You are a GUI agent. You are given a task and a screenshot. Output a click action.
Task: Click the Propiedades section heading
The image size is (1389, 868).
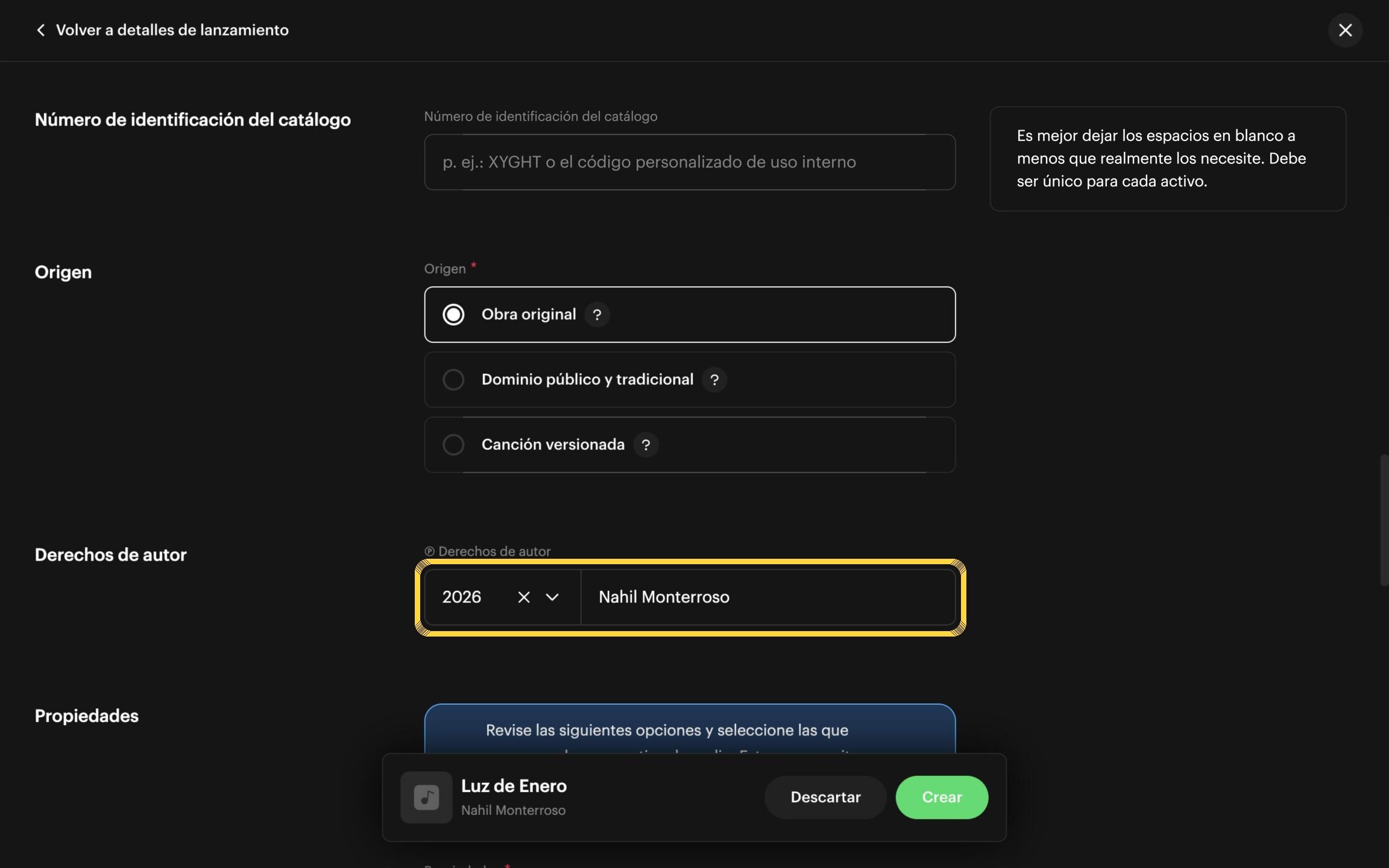click(x=87, y=716)
